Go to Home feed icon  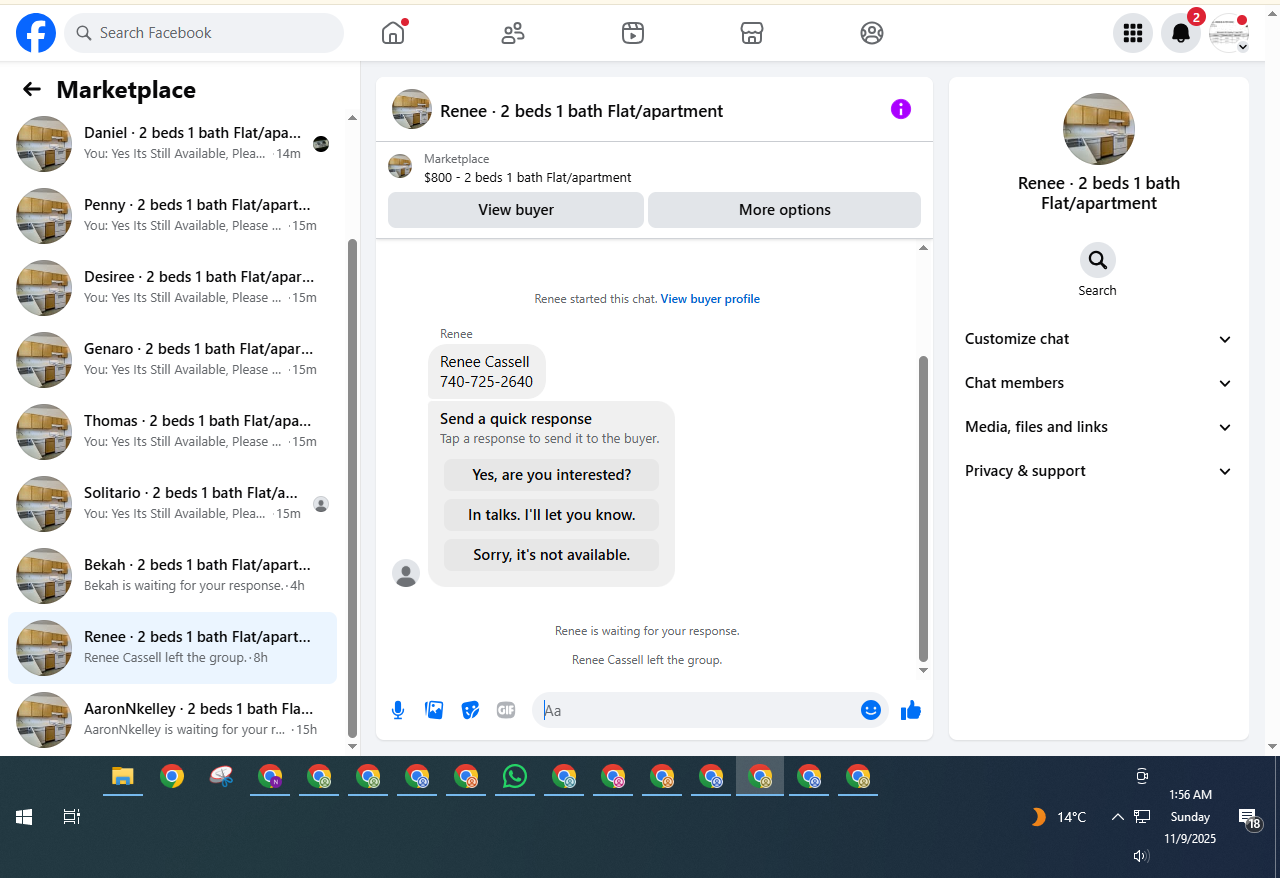pos(393,33)
